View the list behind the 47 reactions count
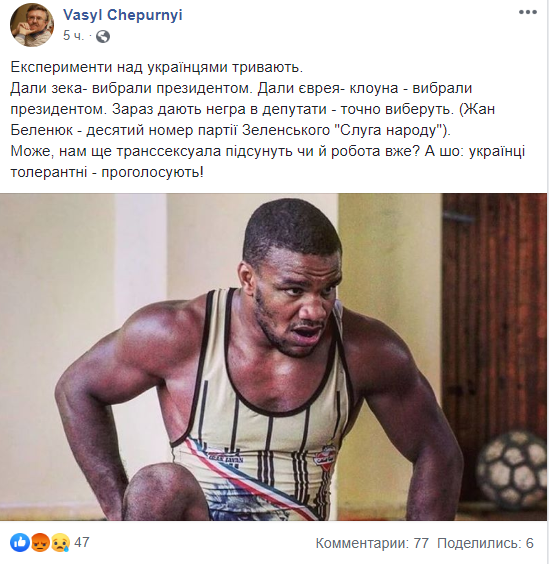 [82, 542]
